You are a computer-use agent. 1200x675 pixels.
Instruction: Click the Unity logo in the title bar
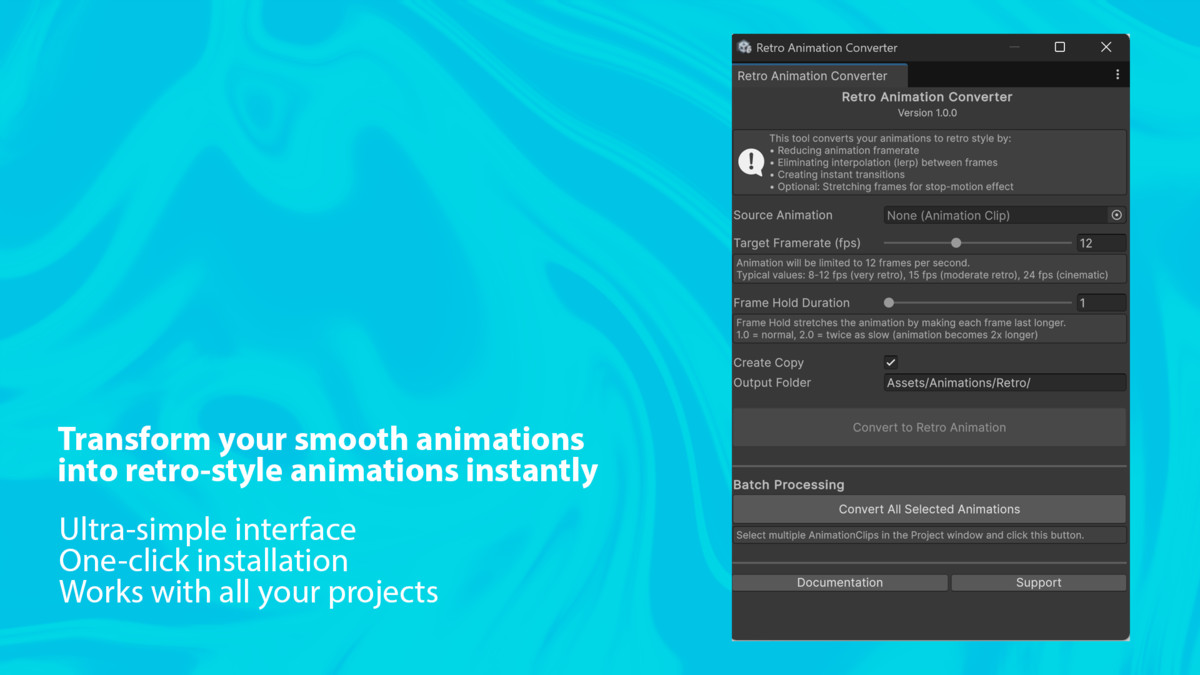744,46
